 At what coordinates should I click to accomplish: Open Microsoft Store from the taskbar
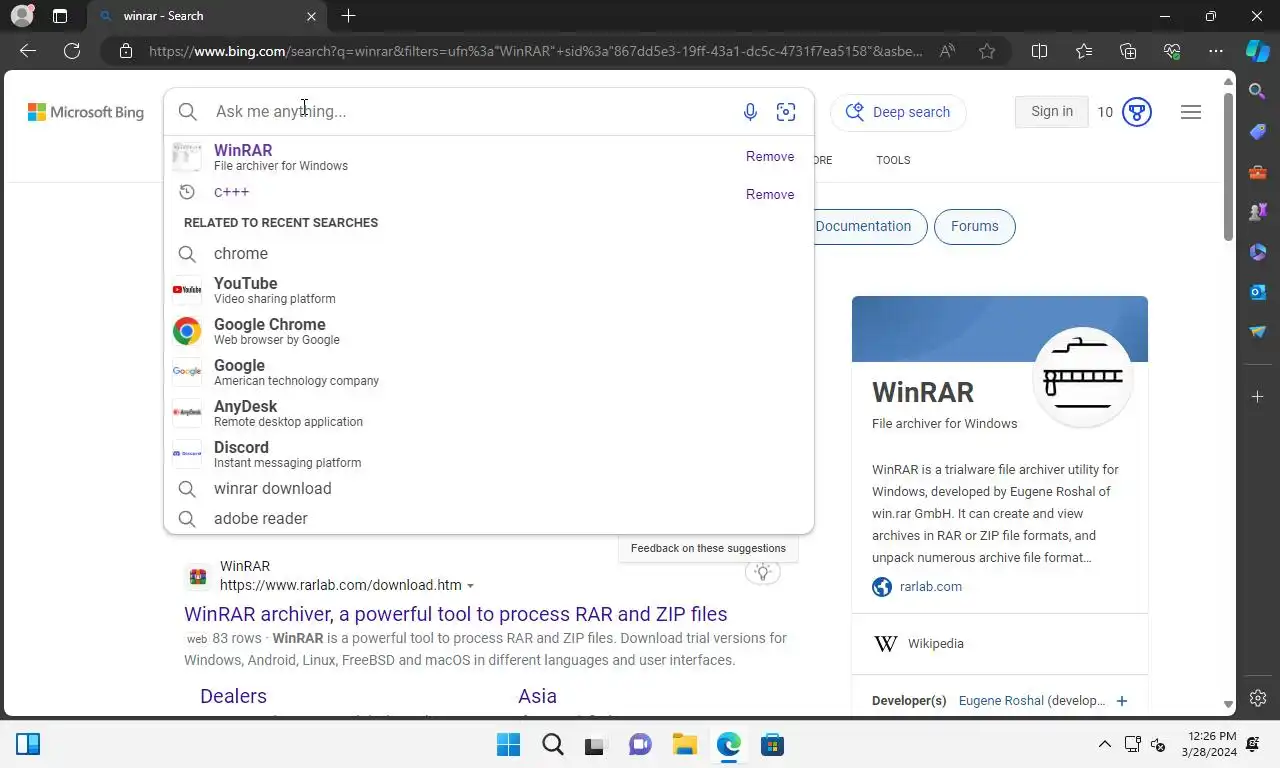[772, 745]
